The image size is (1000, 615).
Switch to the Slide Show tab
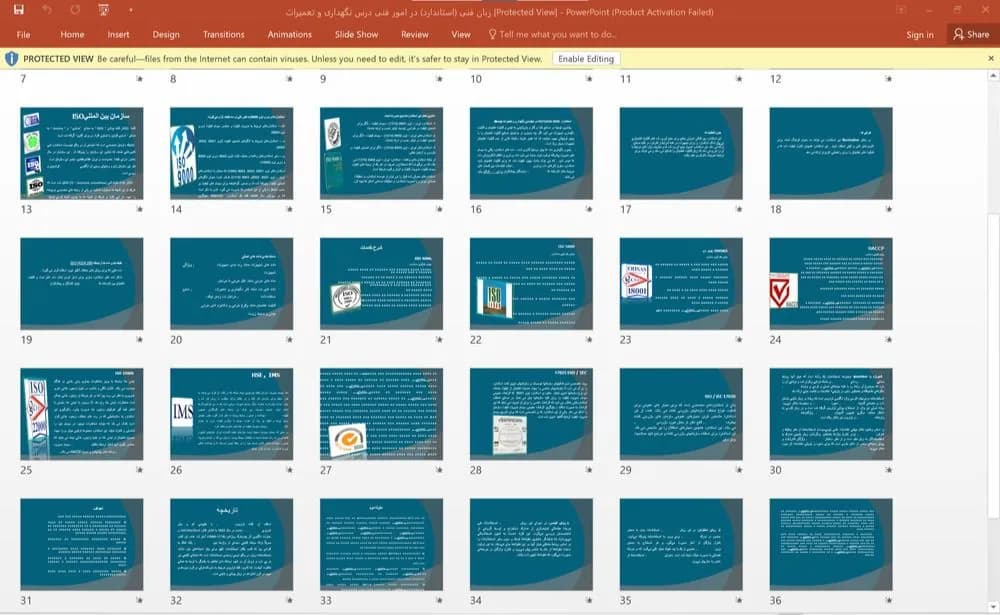coord(357,34)
